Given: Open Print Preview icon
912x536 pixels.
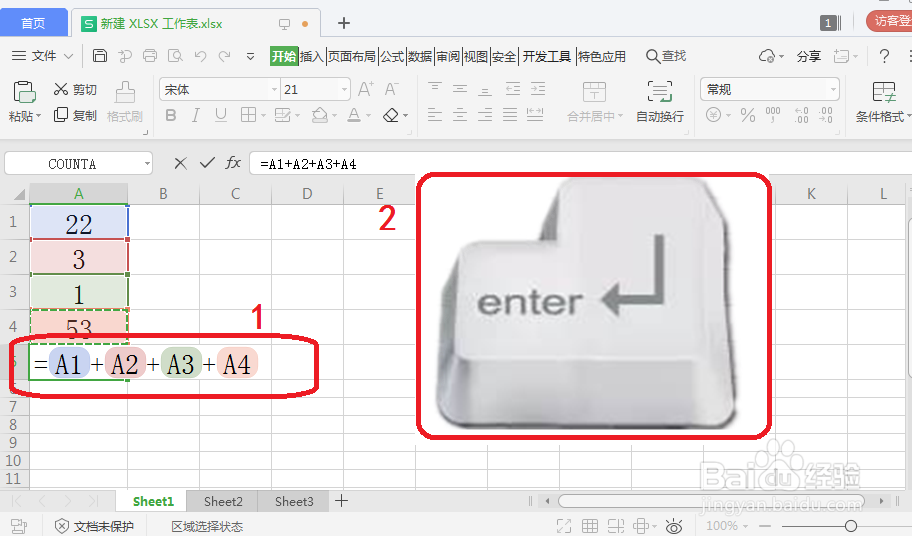Looking at the screenshot, I should click(175, 56).
